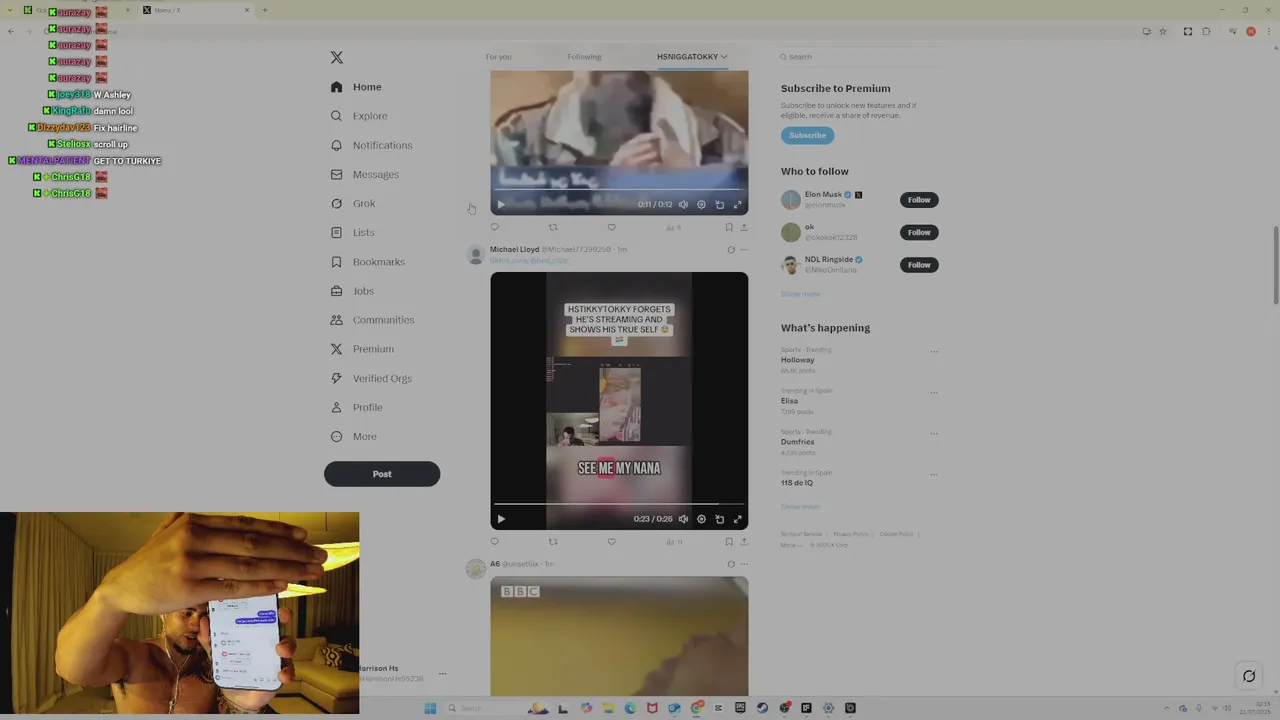Click the Communities people icon

tap(337, 320)
